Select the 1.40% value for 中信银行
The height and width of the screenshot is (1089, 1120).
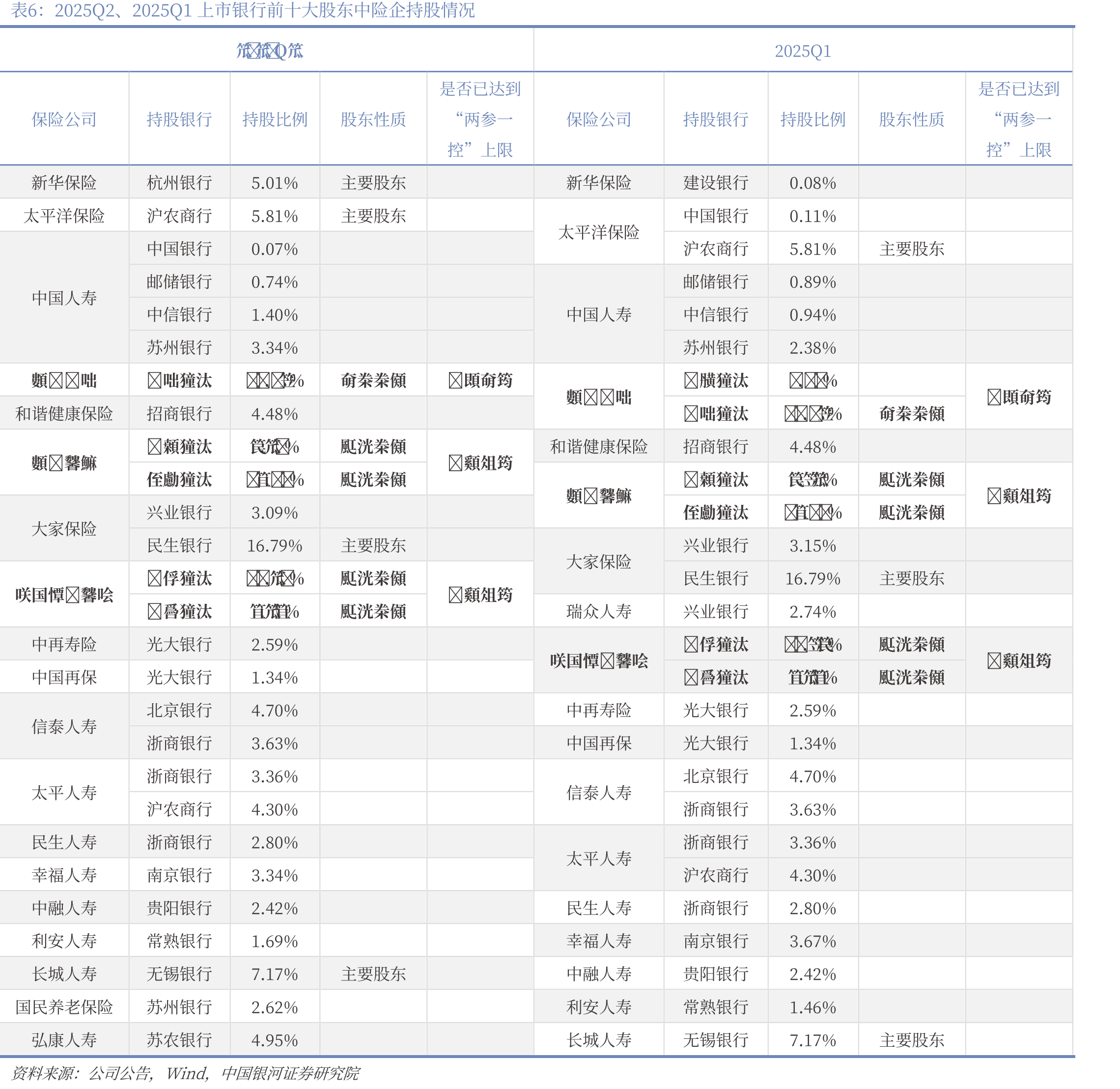point(275,315)
